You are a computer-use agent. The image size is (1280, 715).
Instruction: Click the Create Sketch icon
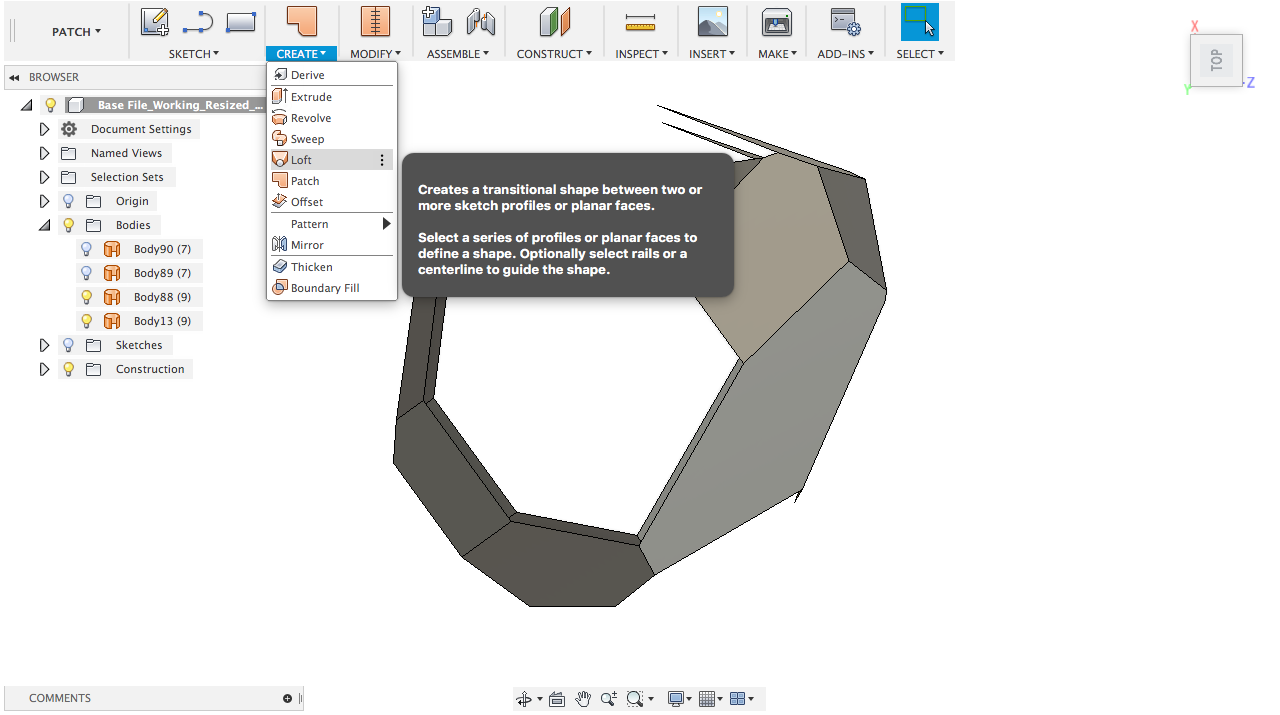pyautogui.click(x=154, y=22)
